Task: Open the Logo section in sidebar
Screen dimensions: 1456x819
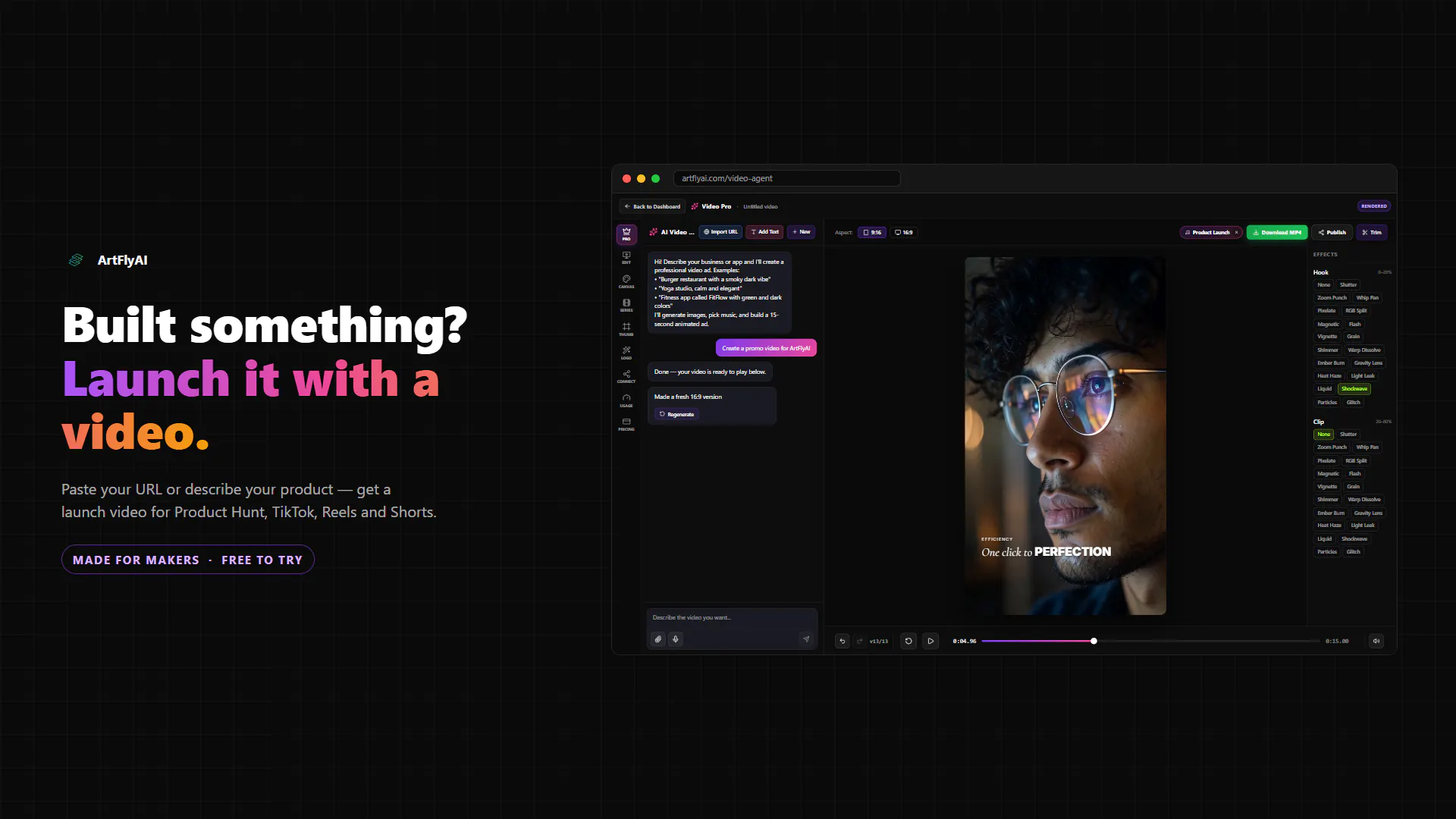Action: pos(626,353)
